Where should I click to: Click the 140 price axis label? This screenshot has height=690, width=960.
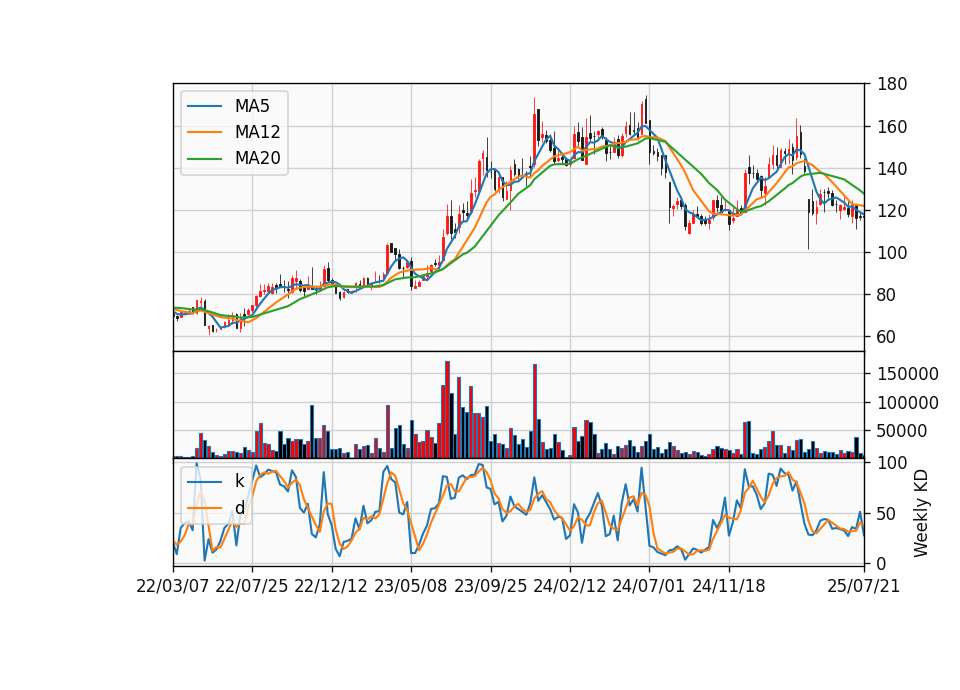pos(892,169)
